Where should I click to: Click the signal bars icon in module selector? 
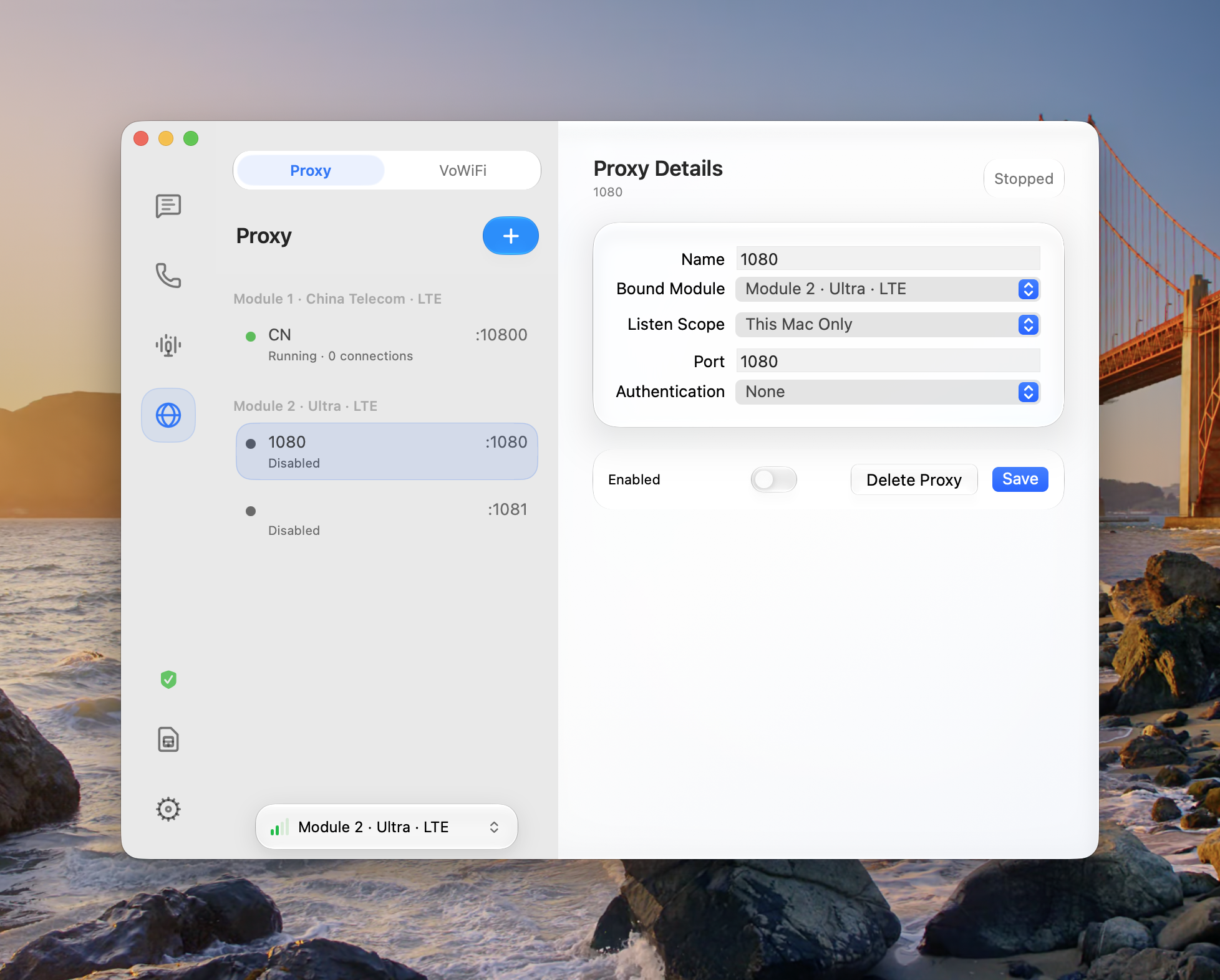[x=279, y=827]
